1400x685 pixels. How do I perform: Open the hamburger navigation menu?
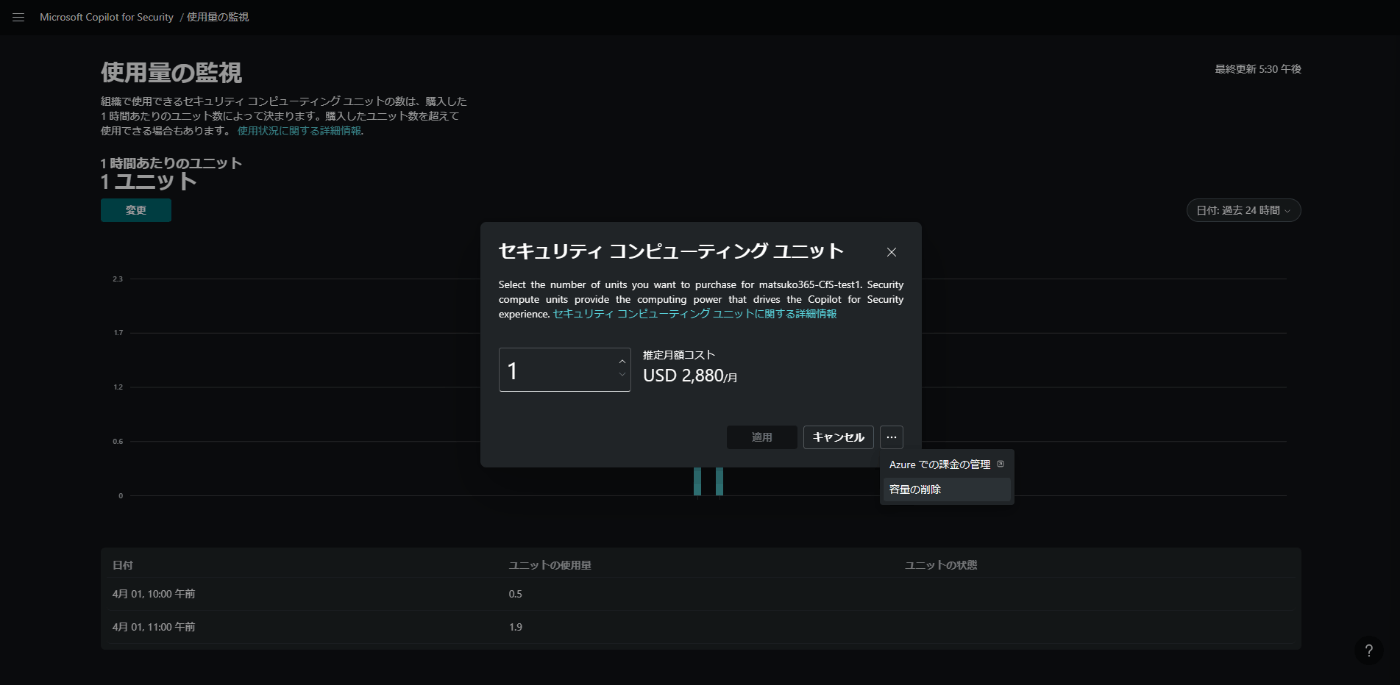pos(18,17)
